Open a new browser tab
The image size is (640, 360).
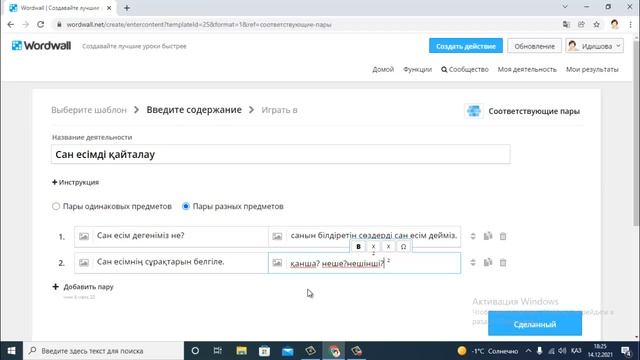(127, 8)
